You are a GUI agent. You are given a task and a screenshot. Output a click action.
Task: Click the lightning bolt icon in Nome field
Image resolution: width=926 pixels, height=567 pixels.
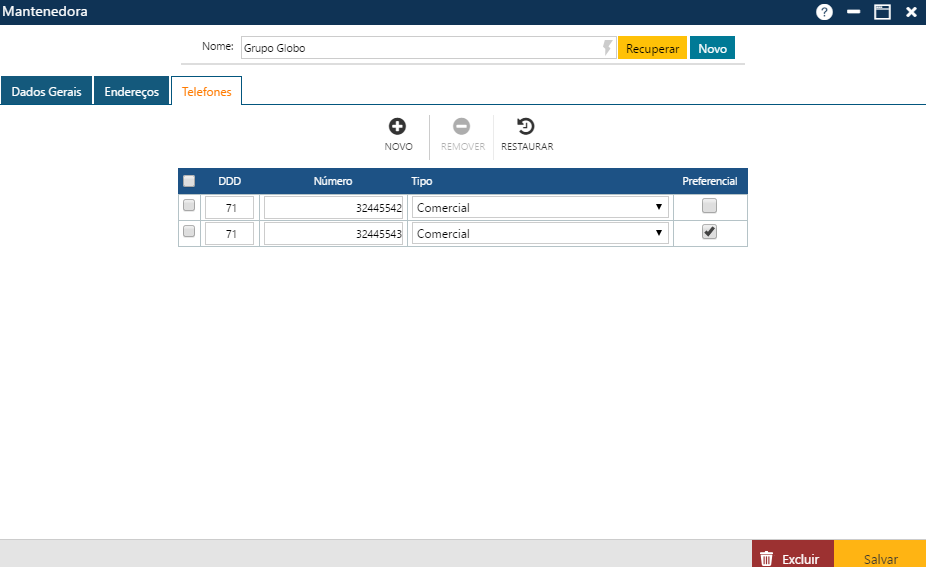point(606,48)
